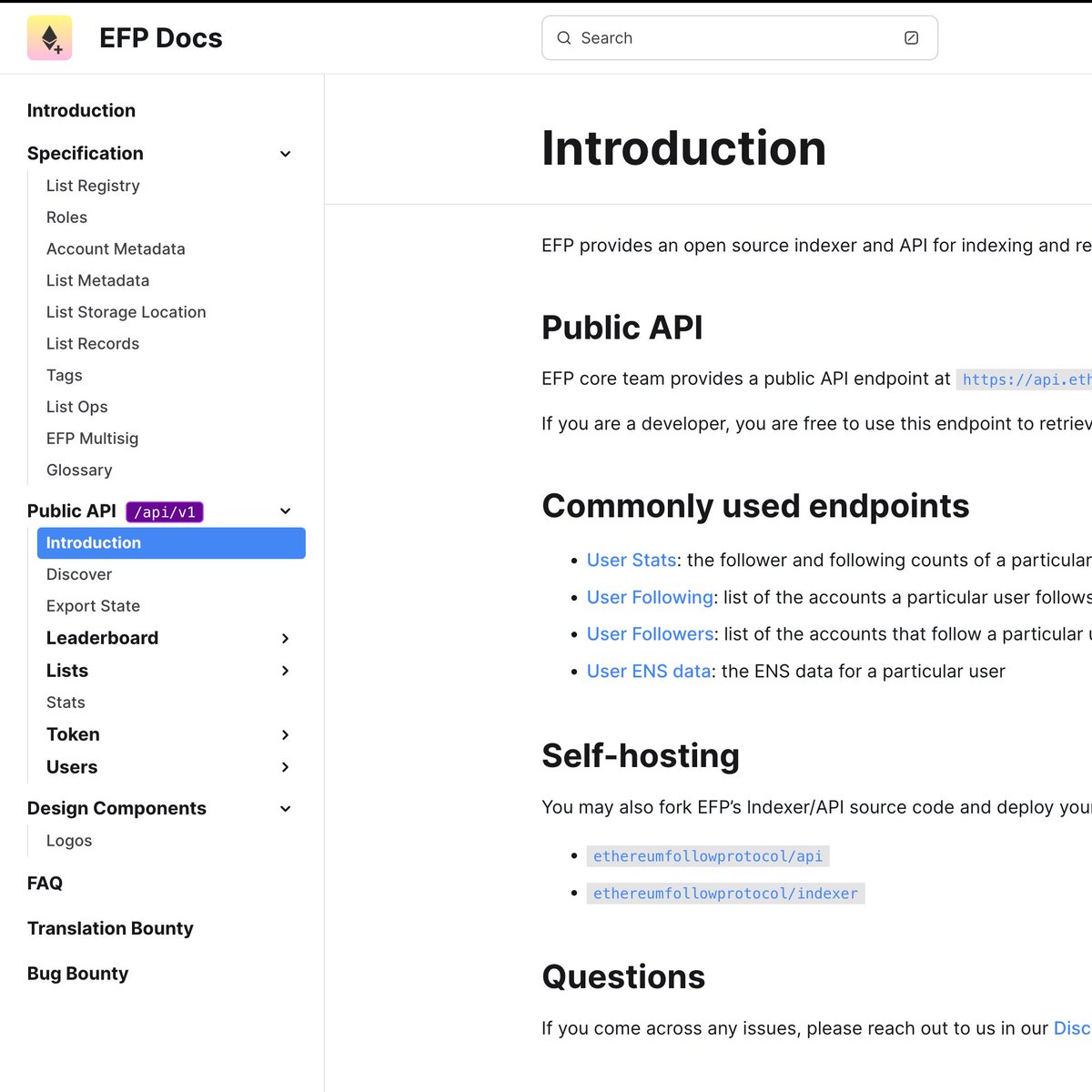Go to the List Registry page

point(93,186)
